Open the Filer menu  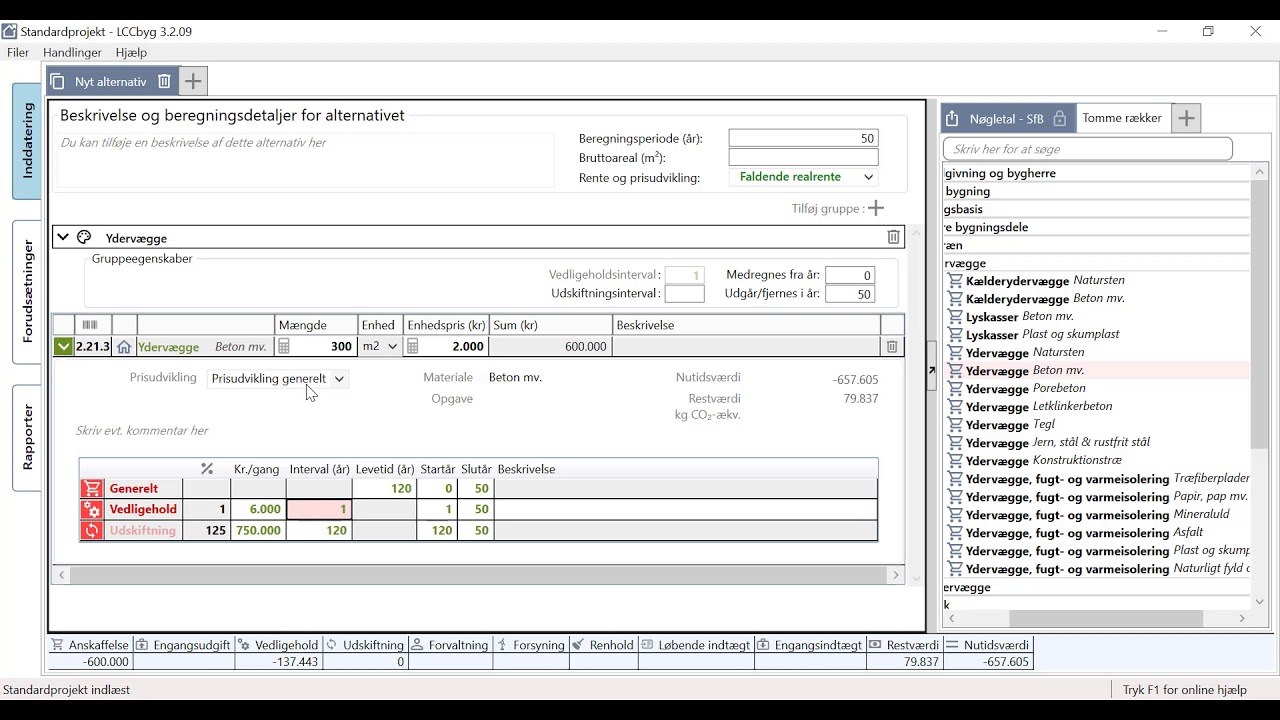(18, 52)
